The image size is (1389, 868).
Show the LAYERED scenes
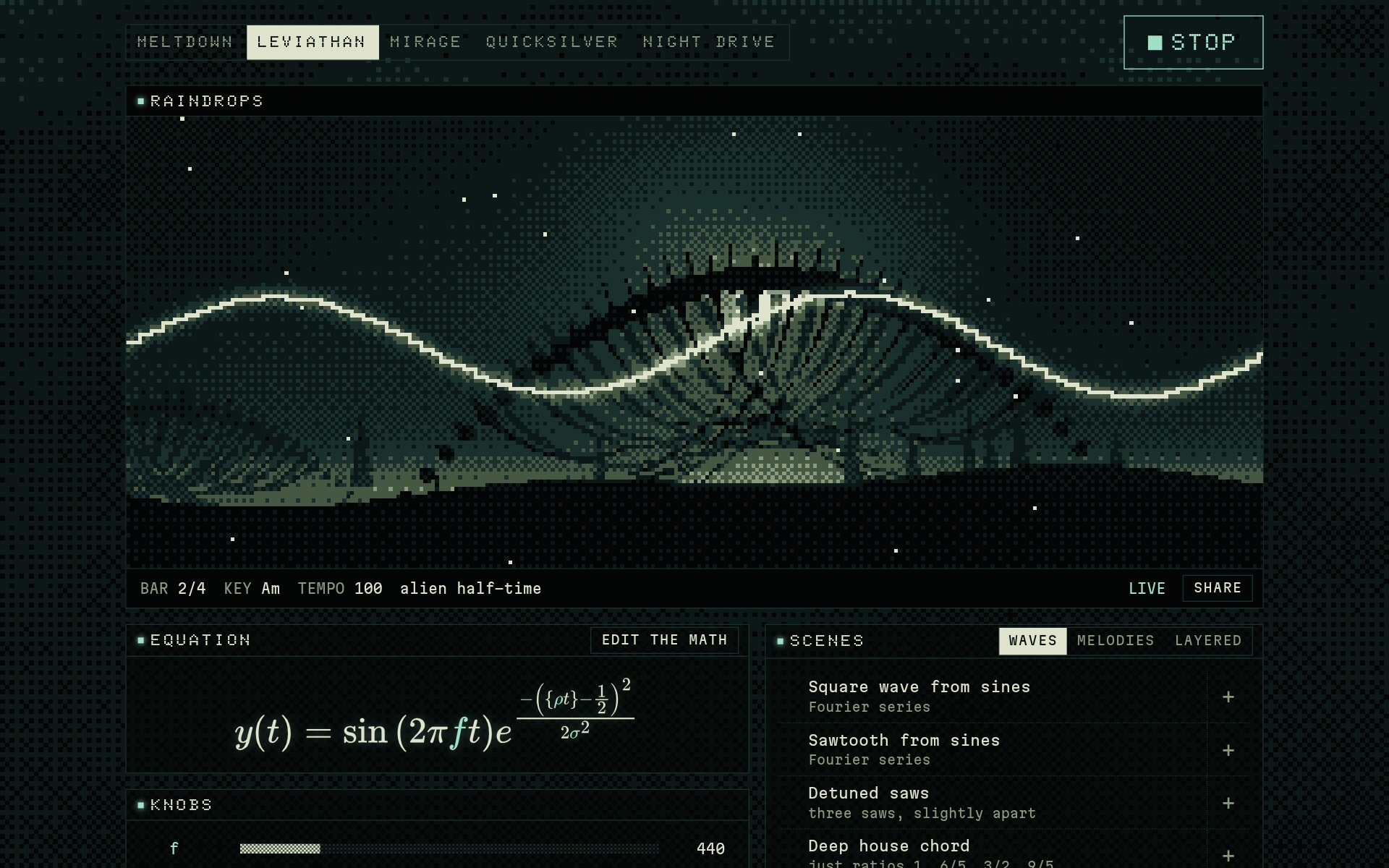click(1208, 641)
